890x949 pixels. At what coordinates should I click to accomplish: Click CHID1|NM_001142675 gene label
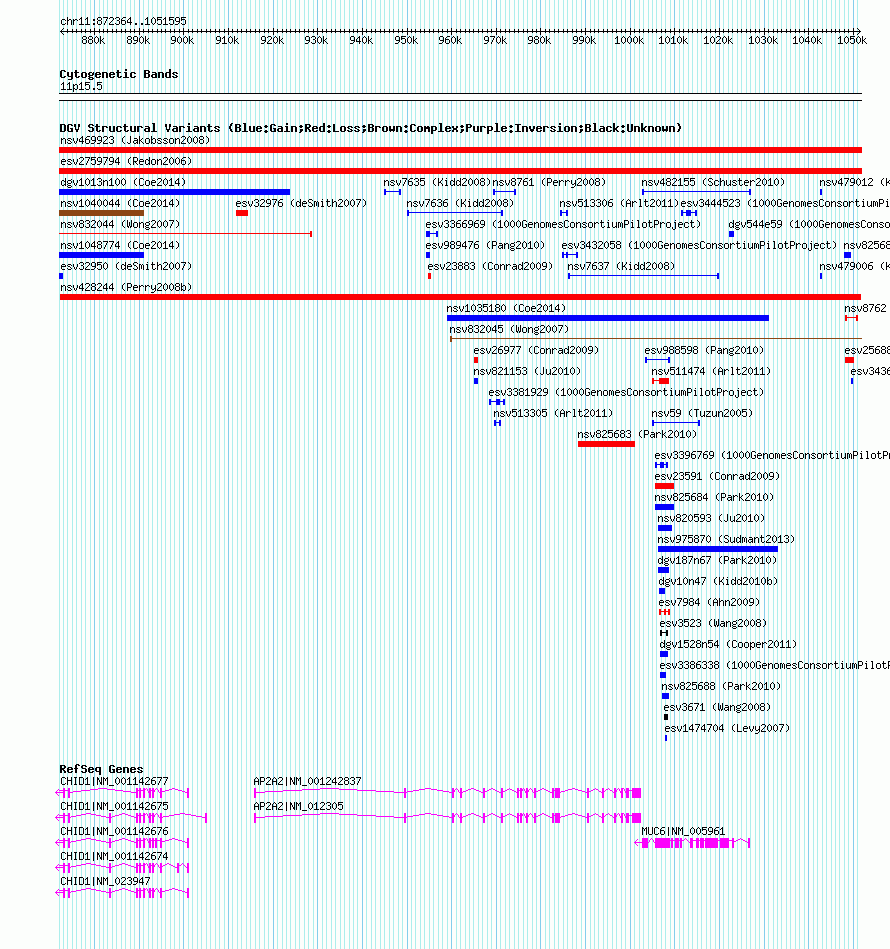click(114, 806)
